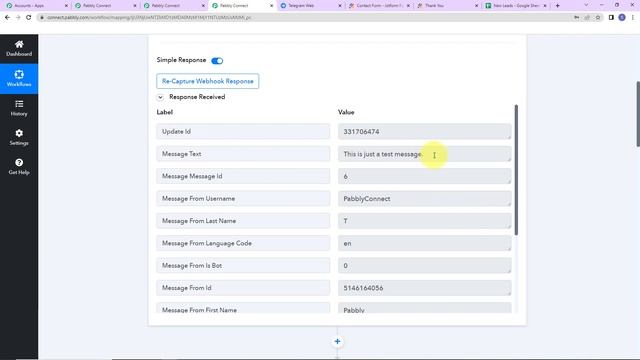Click the Message From Last Name value
This screenshot has height=360, width=640.
(x=424, y=221)
